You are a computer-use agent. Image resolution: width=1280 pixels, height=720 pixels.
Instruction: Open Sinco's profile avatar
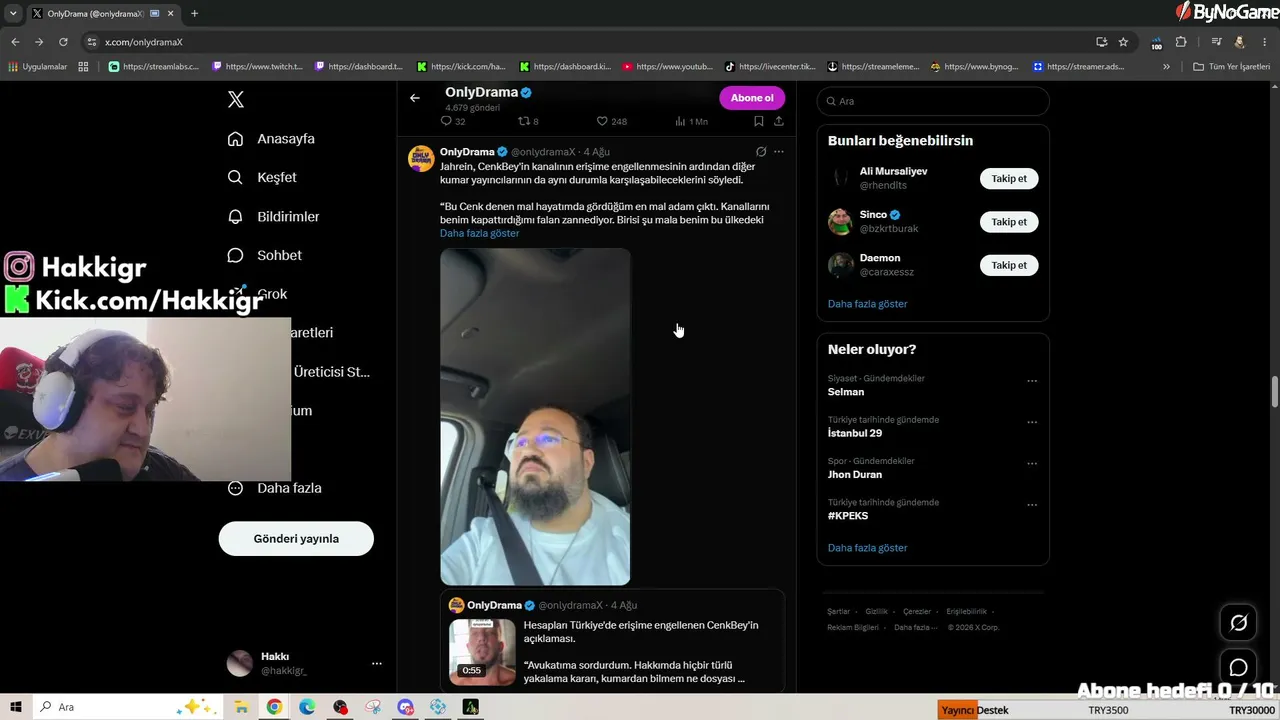coord(840,221)
